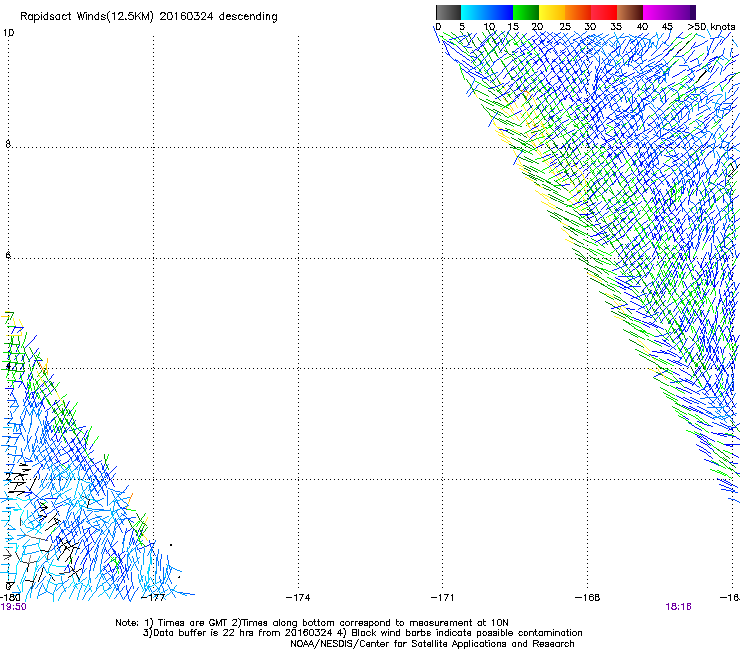Click the green 15-20 knots color bar segment
The image size is (740, 650).
point(526,12)
